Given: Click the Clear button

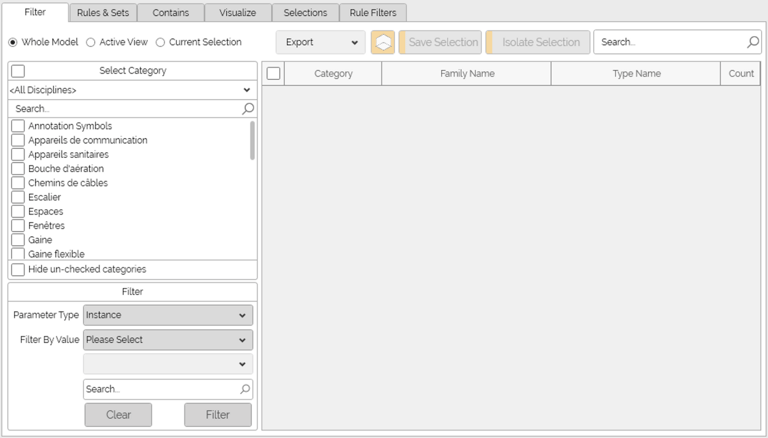Looking at the screenshot, I should (118, 415).
